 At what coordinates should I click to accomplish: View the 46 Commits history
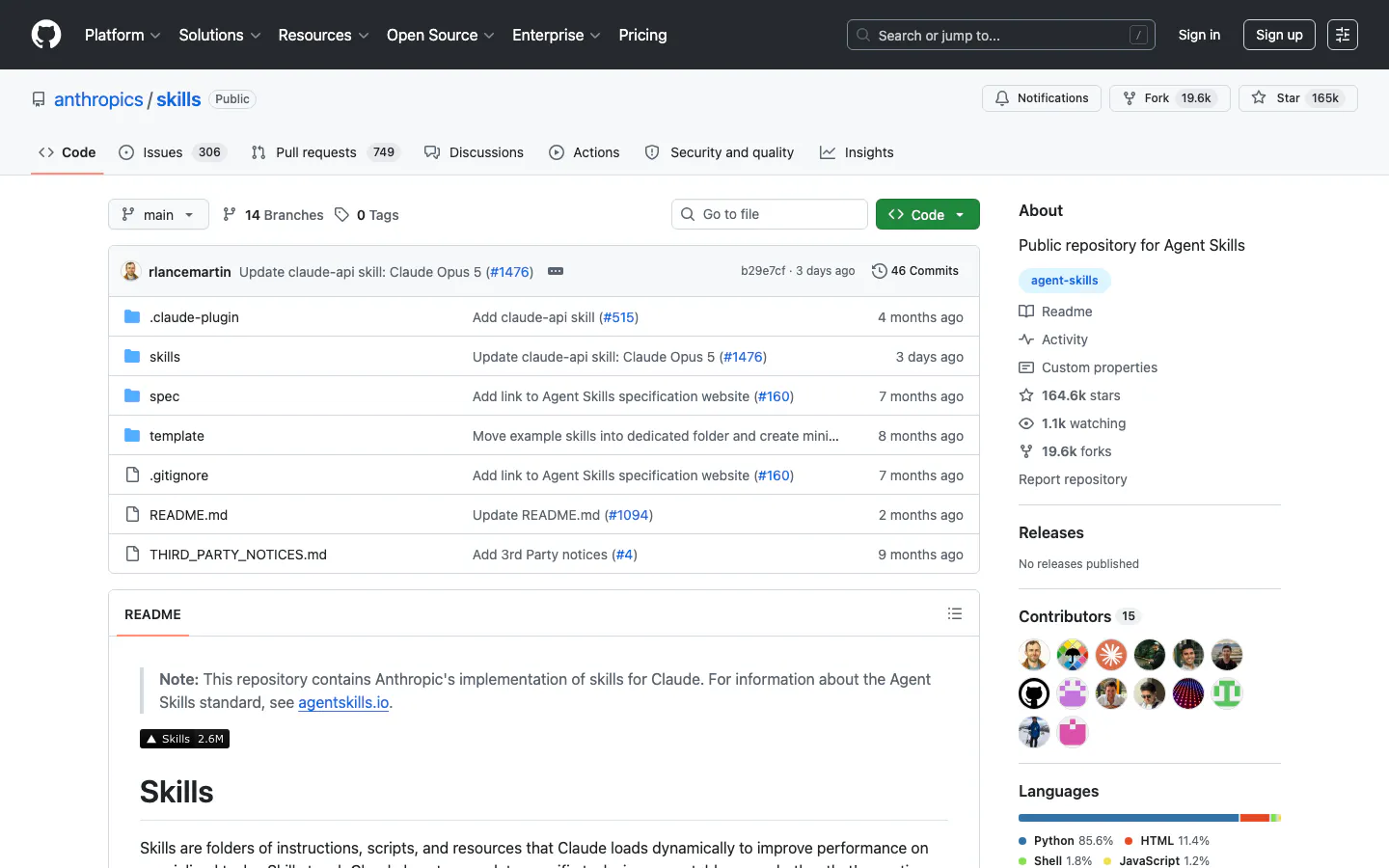coord(914,271)
